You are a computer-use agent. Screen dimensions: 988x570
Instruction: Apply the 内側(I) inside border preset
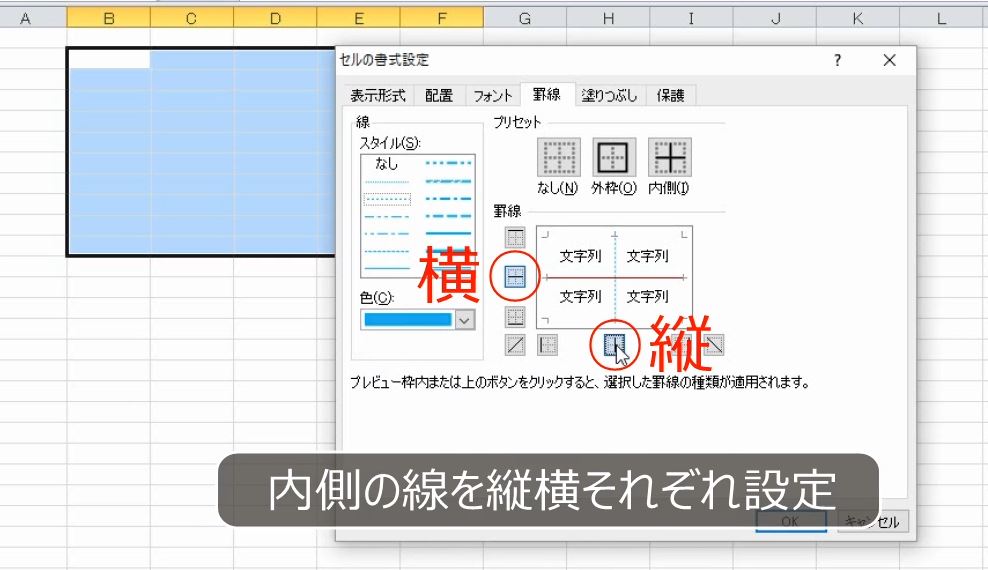(x=670, y=157)
